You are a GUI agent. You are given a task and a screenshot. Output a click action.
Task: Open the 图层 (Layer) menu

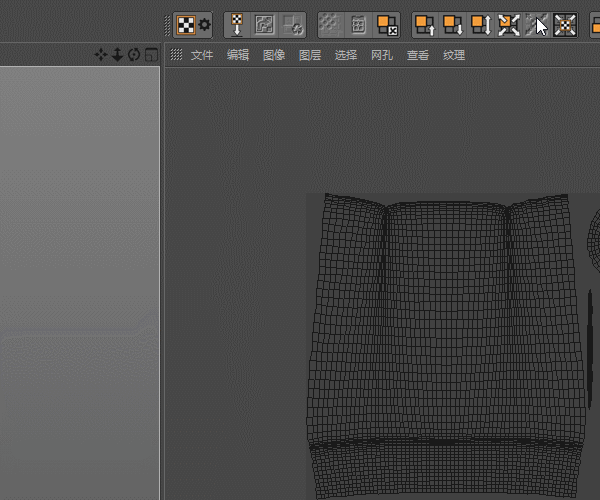pyautogui.click(x=310, y=56)
